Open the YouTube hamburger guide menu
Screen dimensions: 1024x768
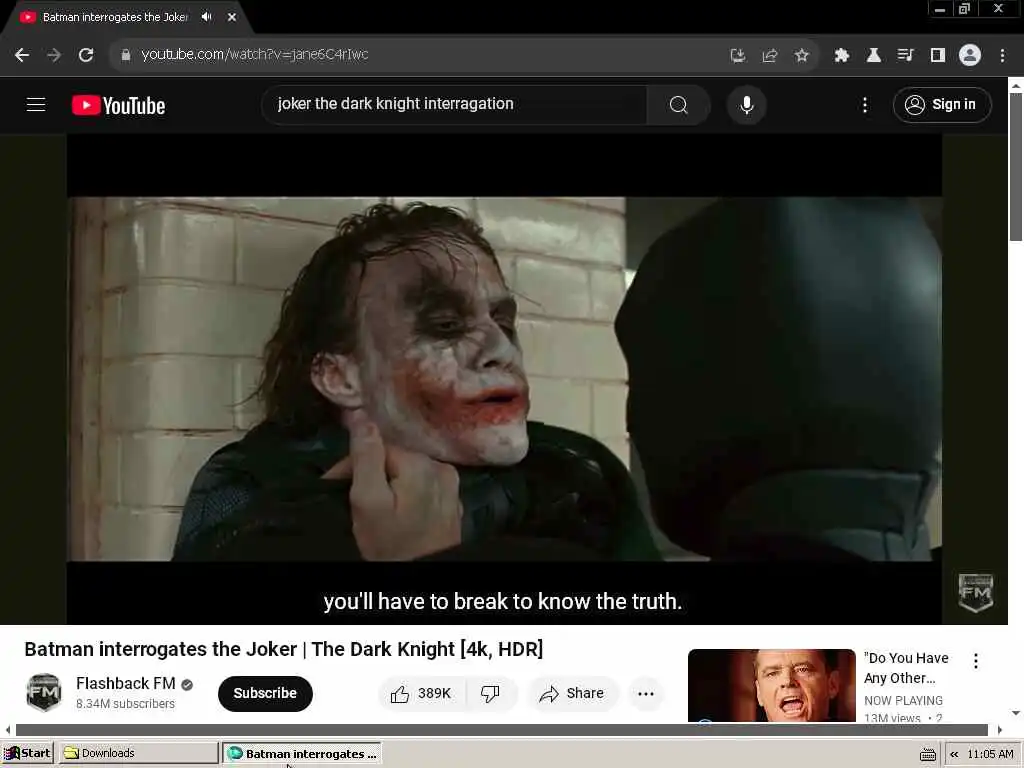pos(36,104)
